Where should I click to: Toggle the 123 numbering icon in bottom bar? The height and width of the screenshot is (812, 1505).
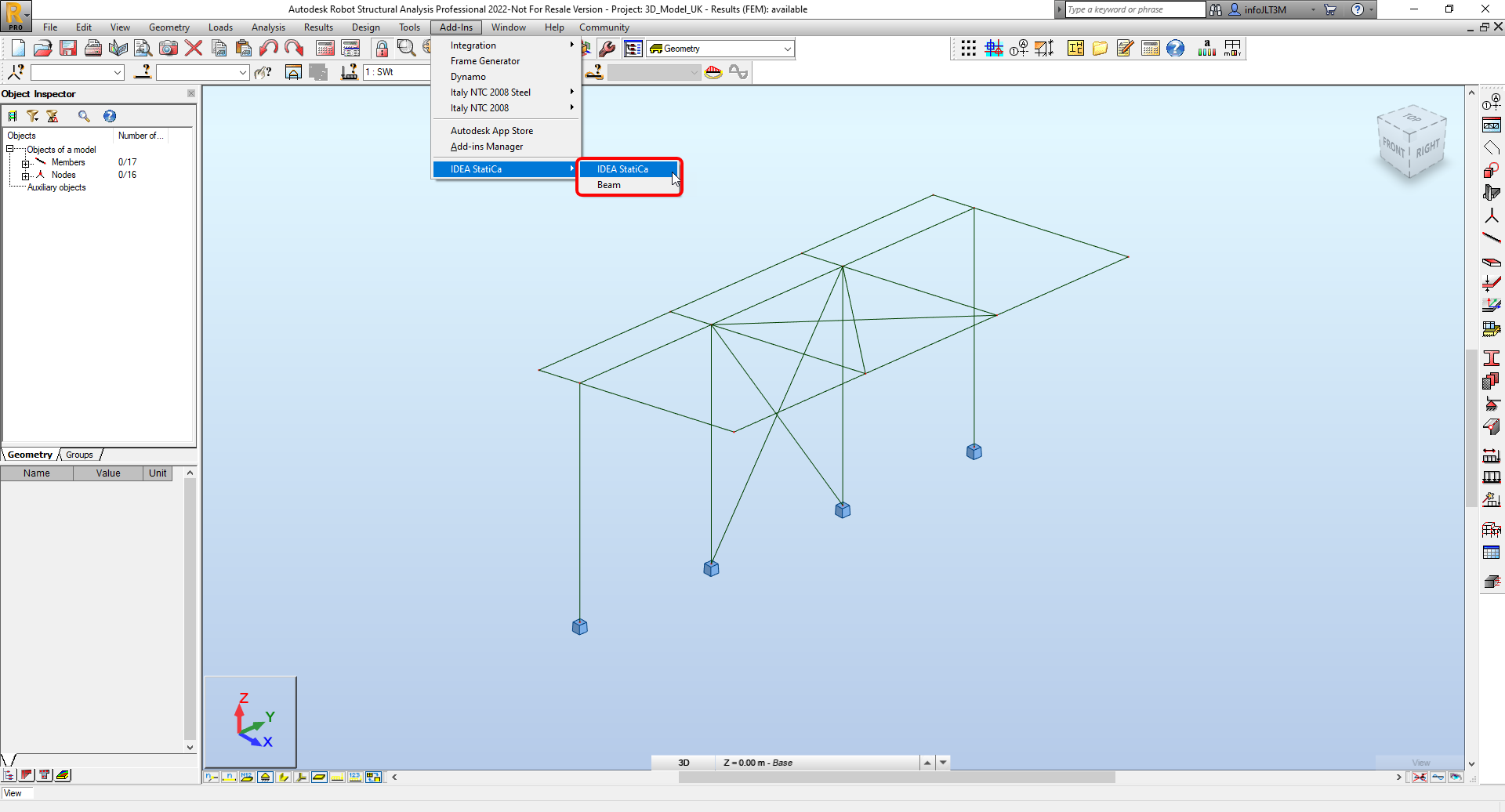pyautogui.click(x=354, y=777)
